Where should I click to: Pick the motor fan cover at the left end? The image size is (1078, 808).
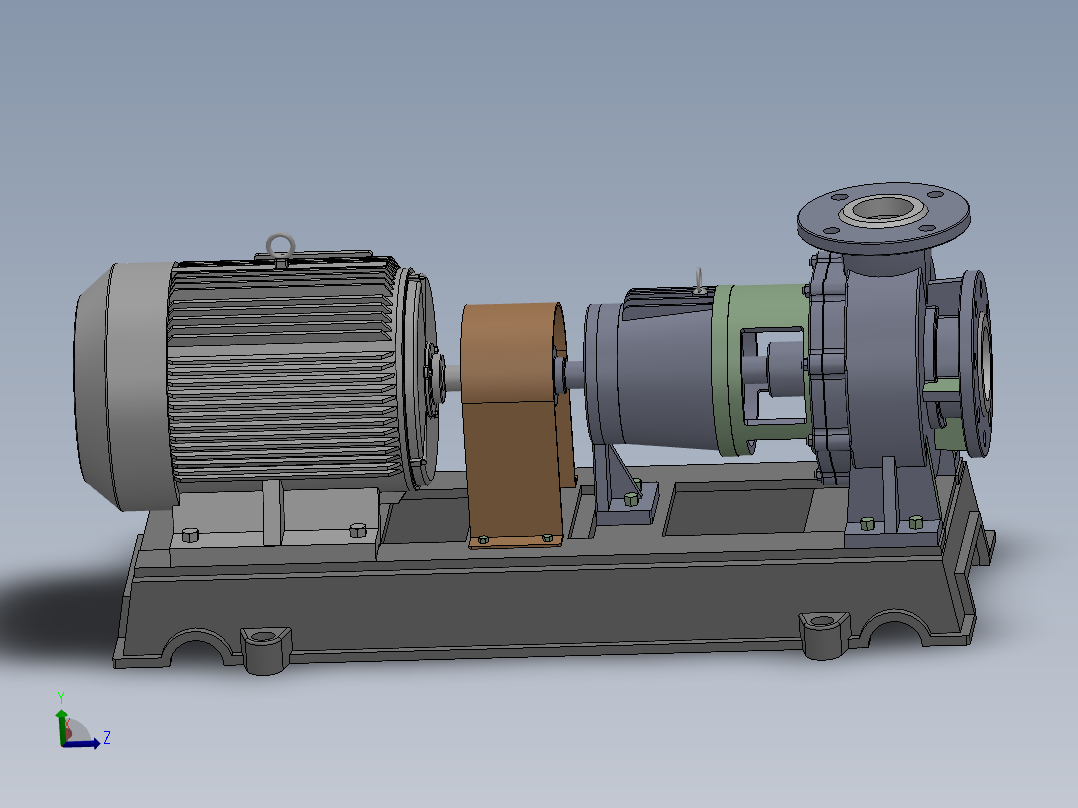122,386
